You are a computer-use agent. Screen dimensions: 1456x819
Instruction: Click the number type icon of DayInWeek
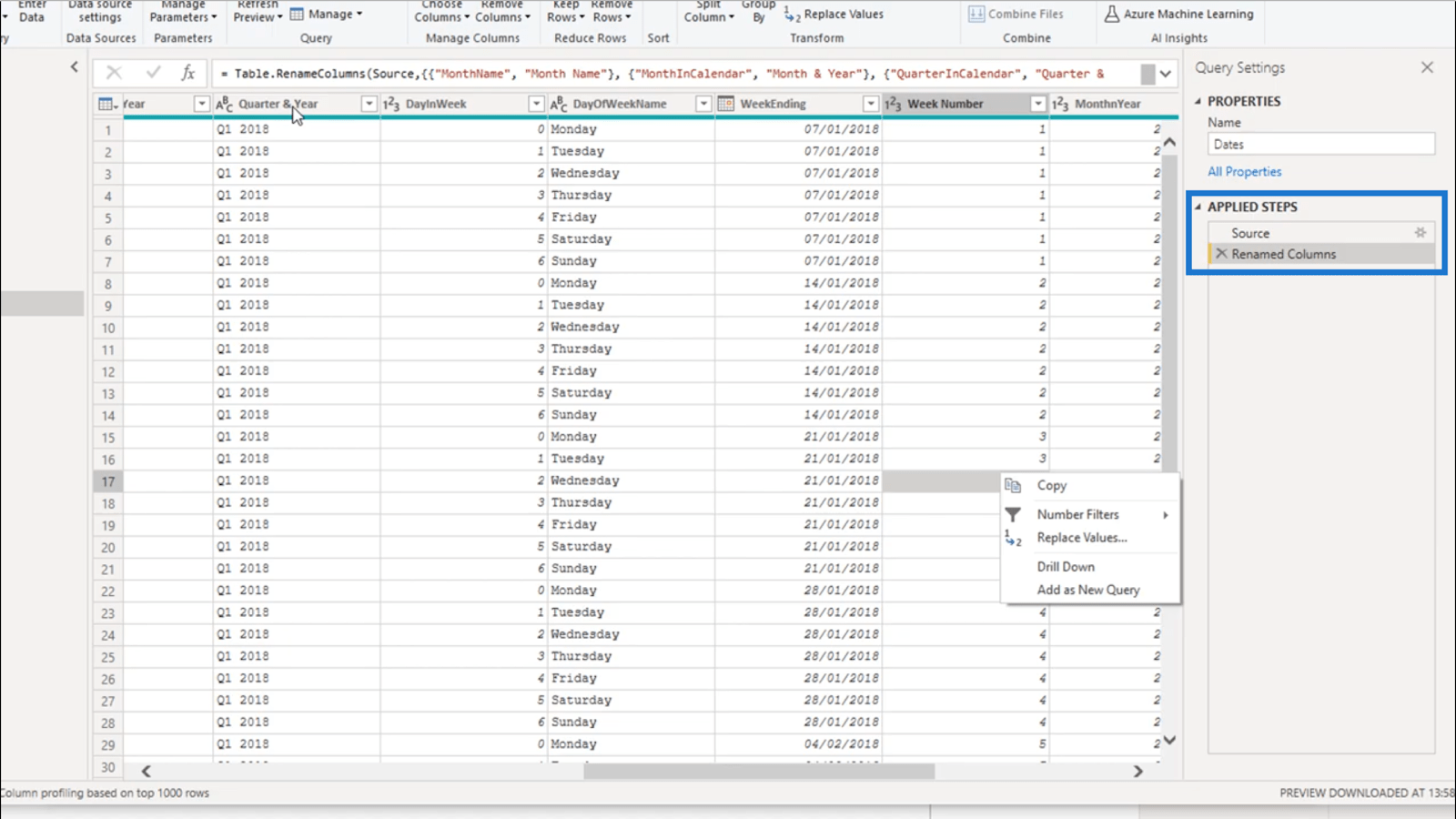(x=391, y=104)
